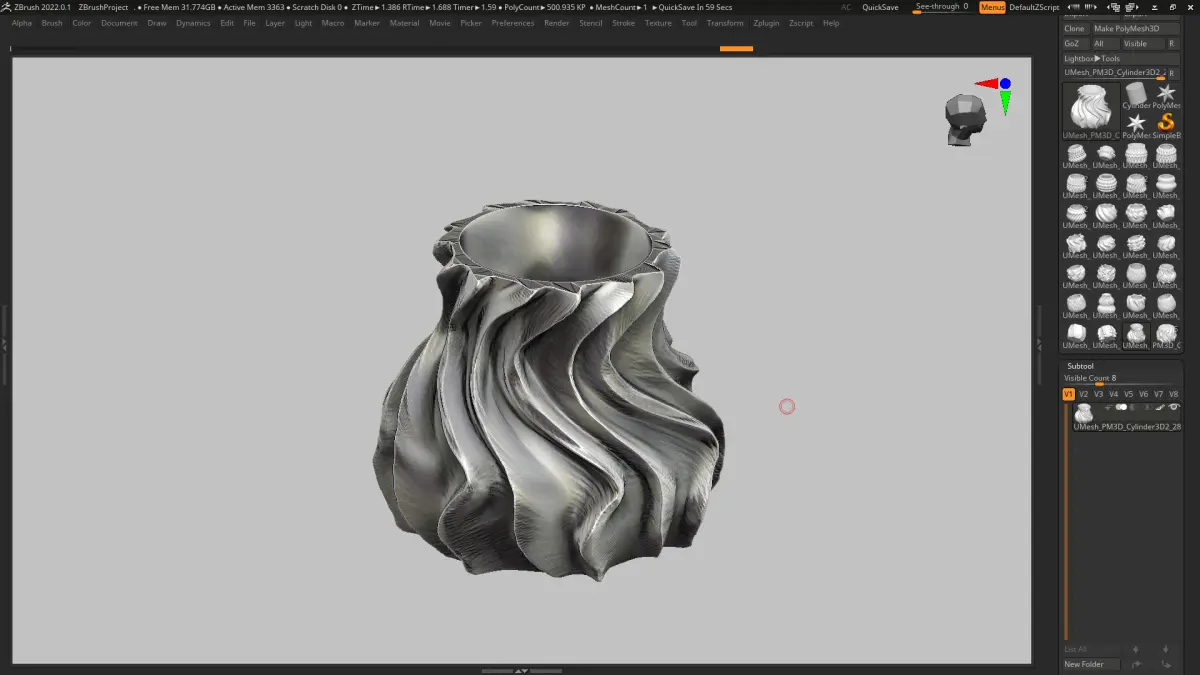1200x675 pixels.
Task: Expand the Subtool section header
Action: (x=1080, y=366)
